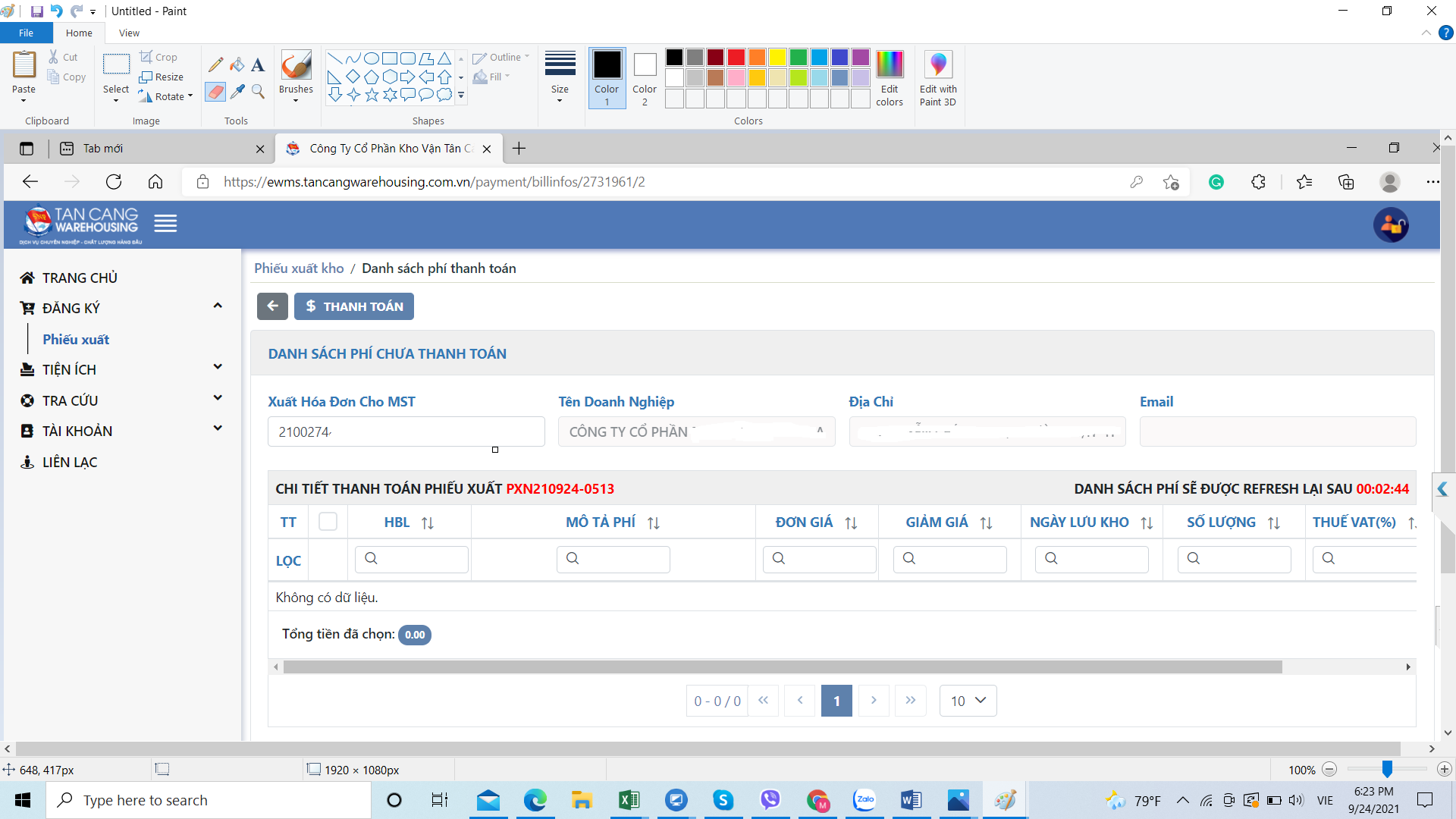Open the File menu in Paint

click(x=26, y=33)
